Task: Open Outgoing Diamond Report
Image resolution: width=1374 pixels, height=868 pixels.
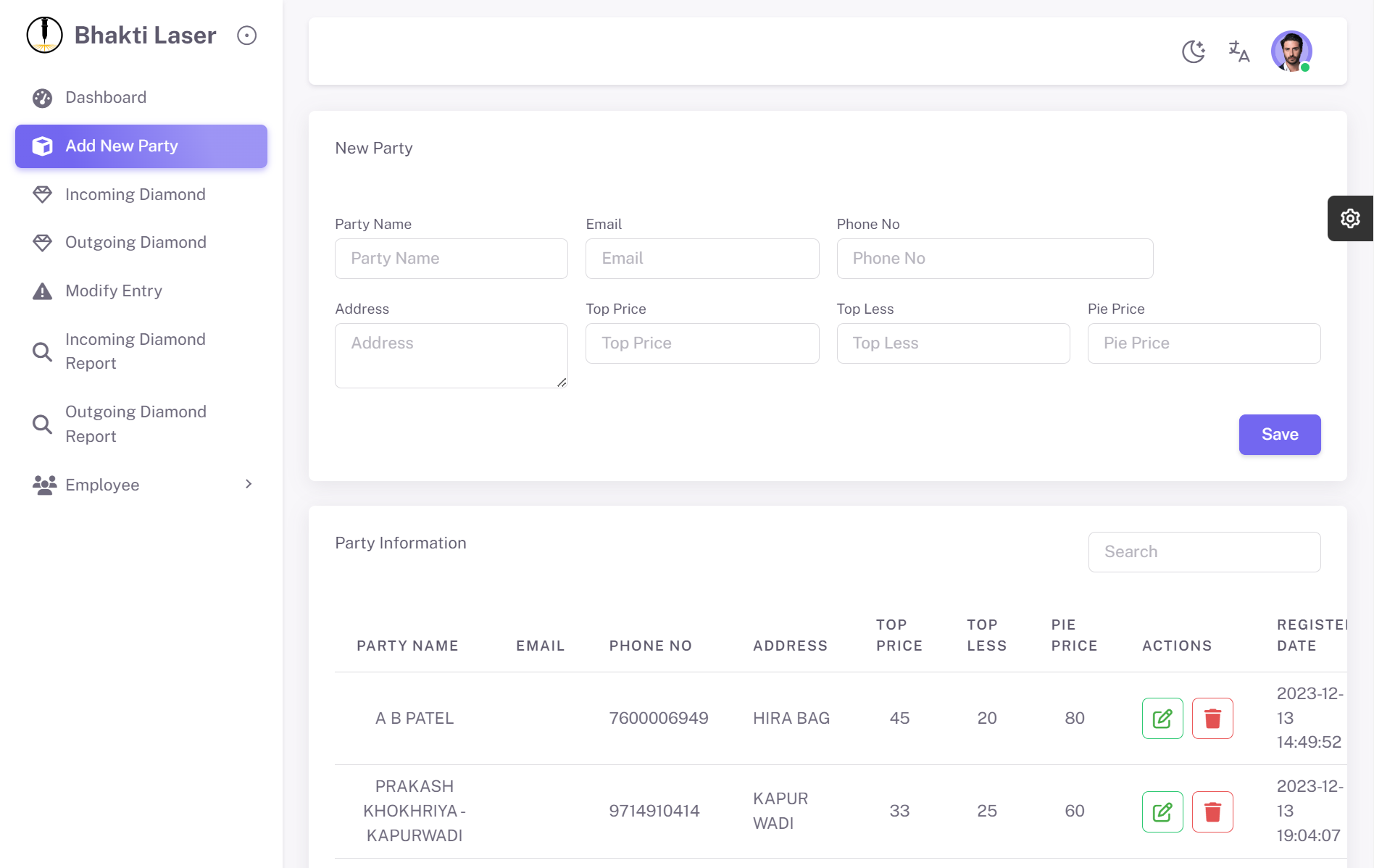Action: pos(136,424)
